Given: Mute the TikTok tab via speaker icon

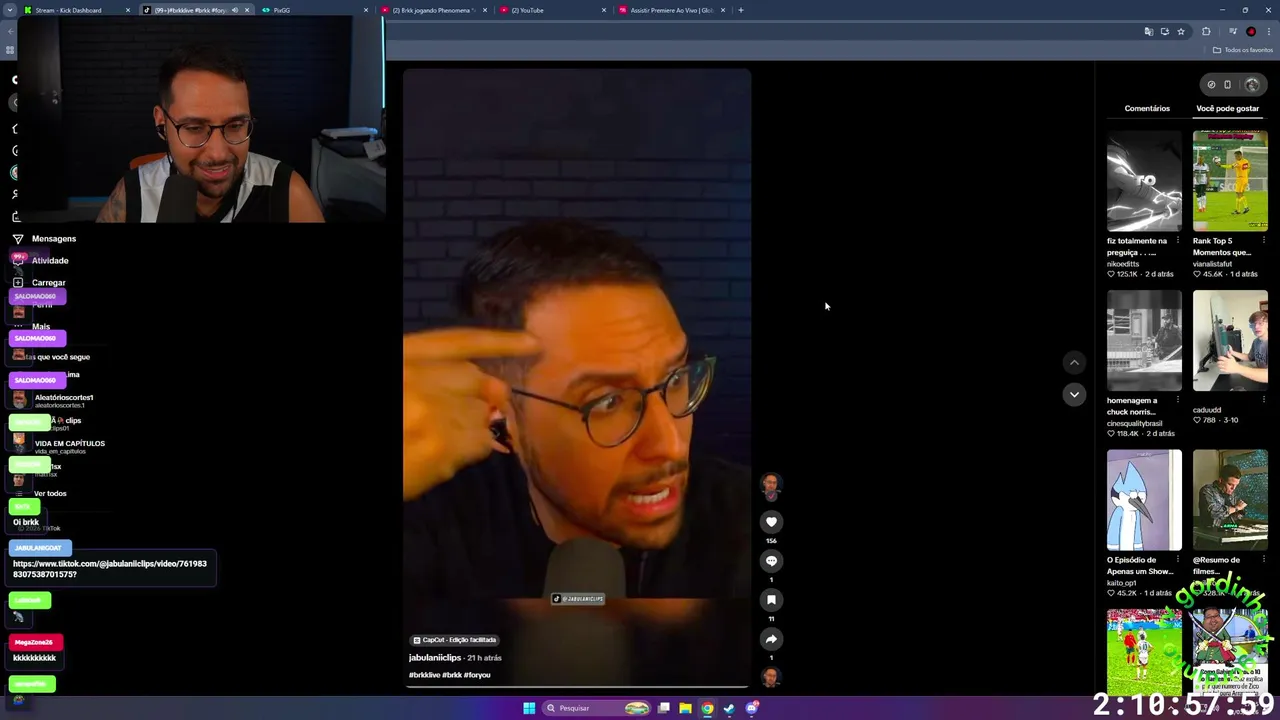Looking at the screenshot, I should tap(235, 10).
